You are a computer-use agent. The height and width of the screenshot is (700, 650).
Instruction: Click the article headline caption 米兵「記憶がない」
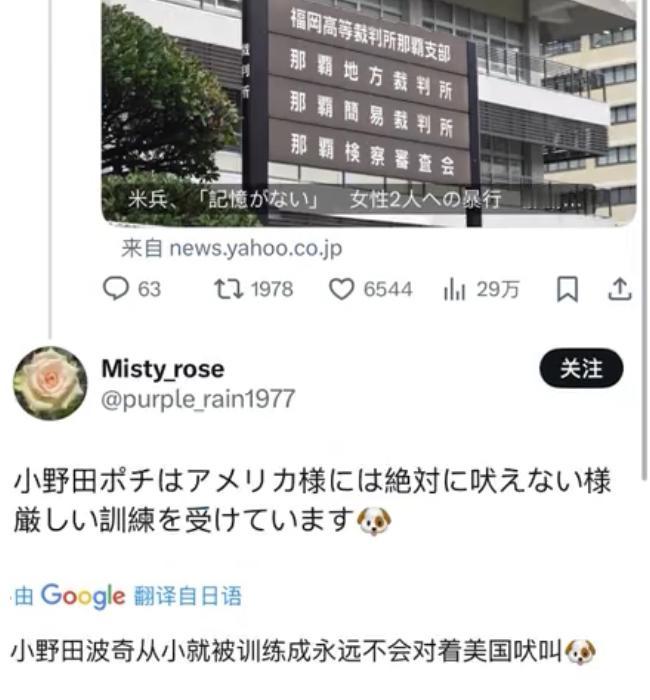coord(314,200)
